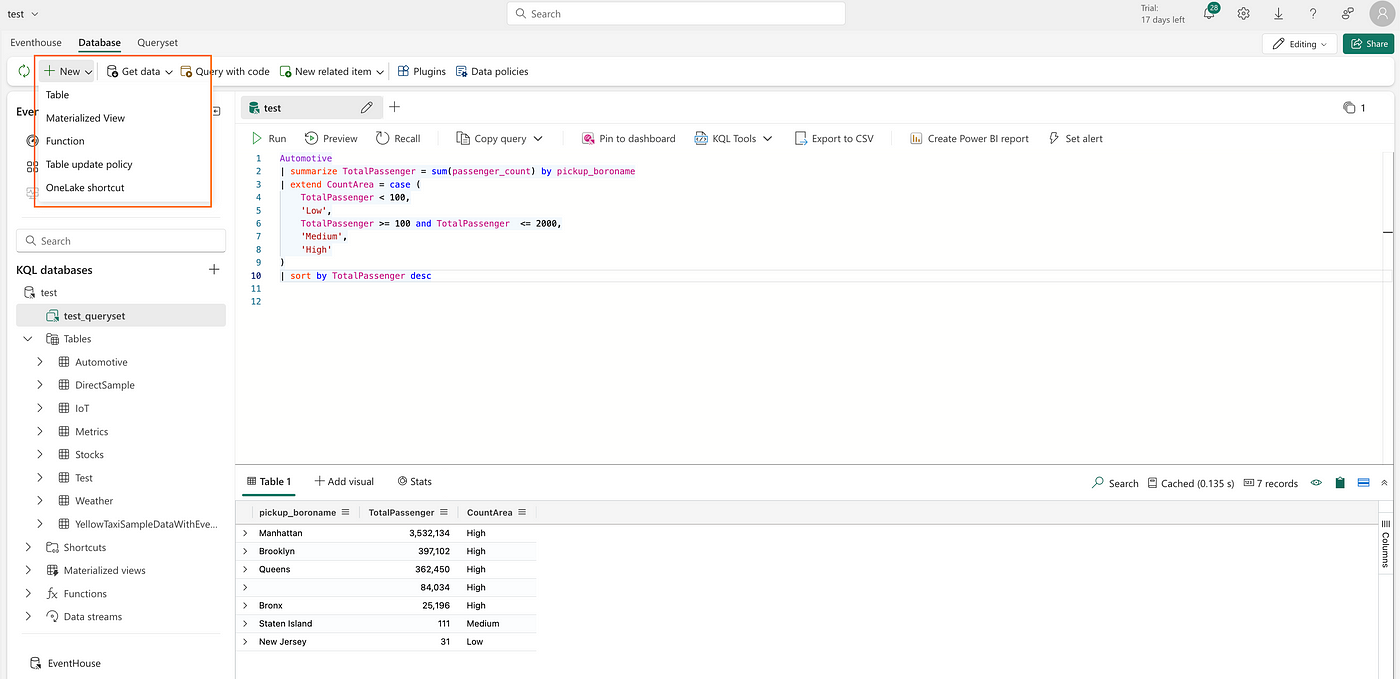Expand the Automotive table node
Image resolution: width=1400 pixels, height=679 pixels.
[x=40, y=362]
